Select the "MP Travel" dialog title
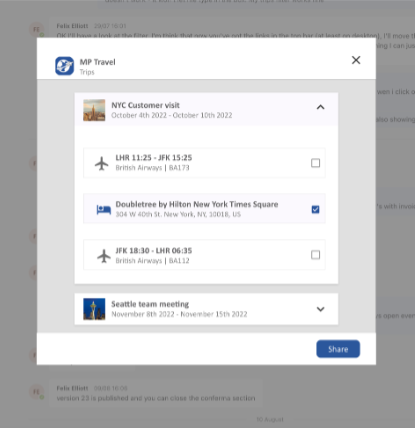The image size is (415, 428). (97, 62)
